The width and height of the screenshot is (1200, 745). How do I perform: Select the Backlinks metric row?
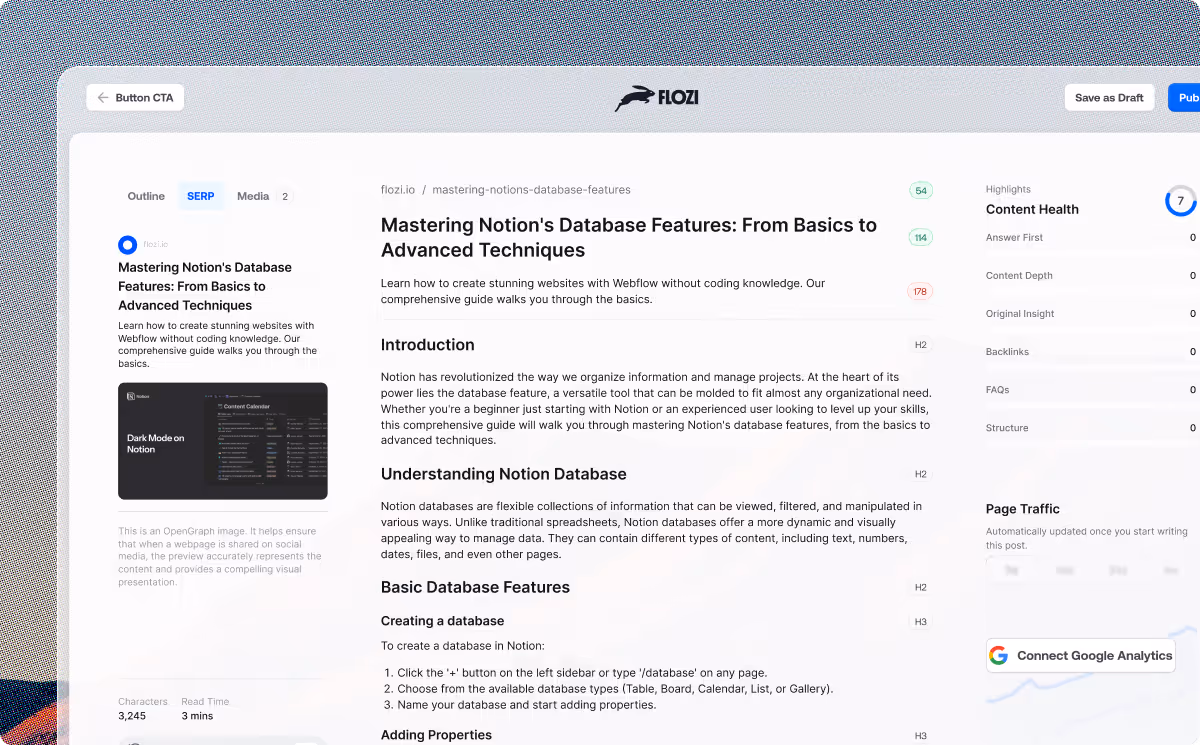1091,352
